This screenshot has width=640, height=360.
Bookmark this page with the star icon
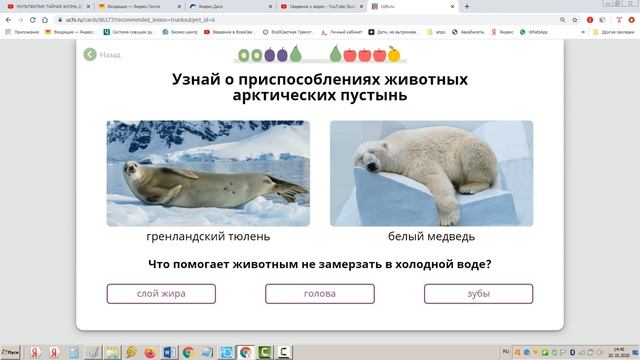(x=575, y=20)
